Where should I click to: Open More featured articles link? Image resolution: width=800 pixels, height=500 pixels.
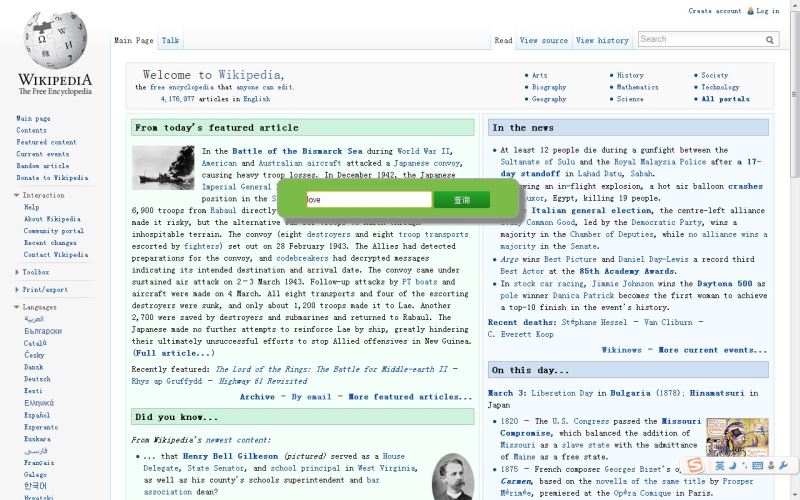[410, 396]
